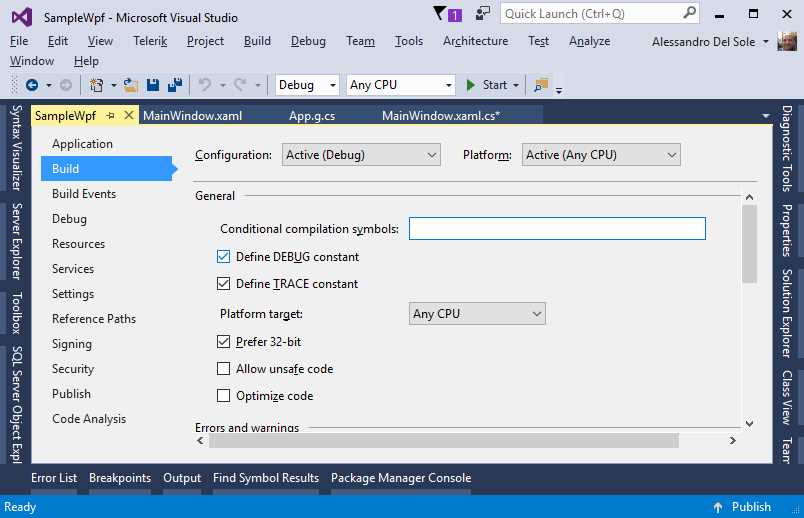Uncheck the Prefer 32-bit checkbox
The image size is (804, 518).
coord(224,342)
